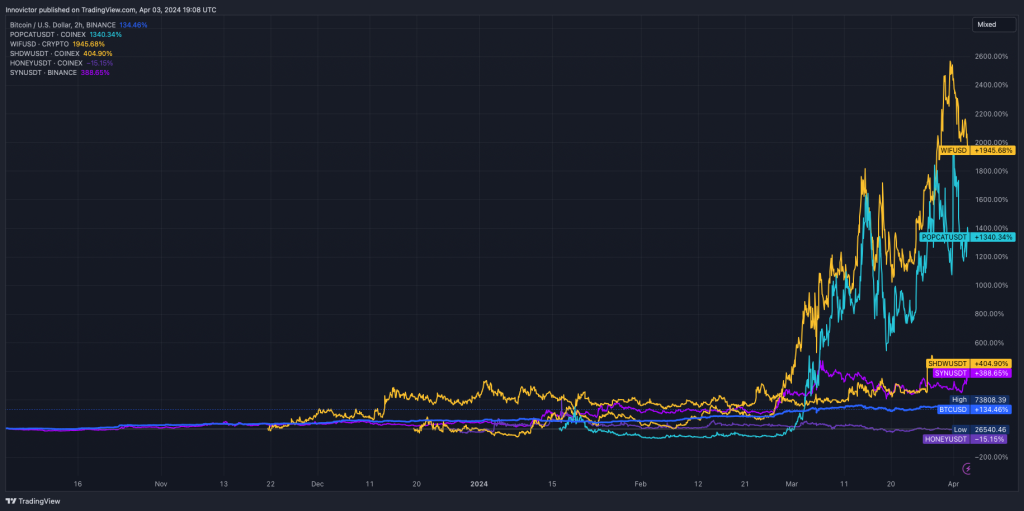Screen dimensions: 1024x511
Task: Click the WIFUSD CRYPTO legend entry
Action: click(40, 44)
